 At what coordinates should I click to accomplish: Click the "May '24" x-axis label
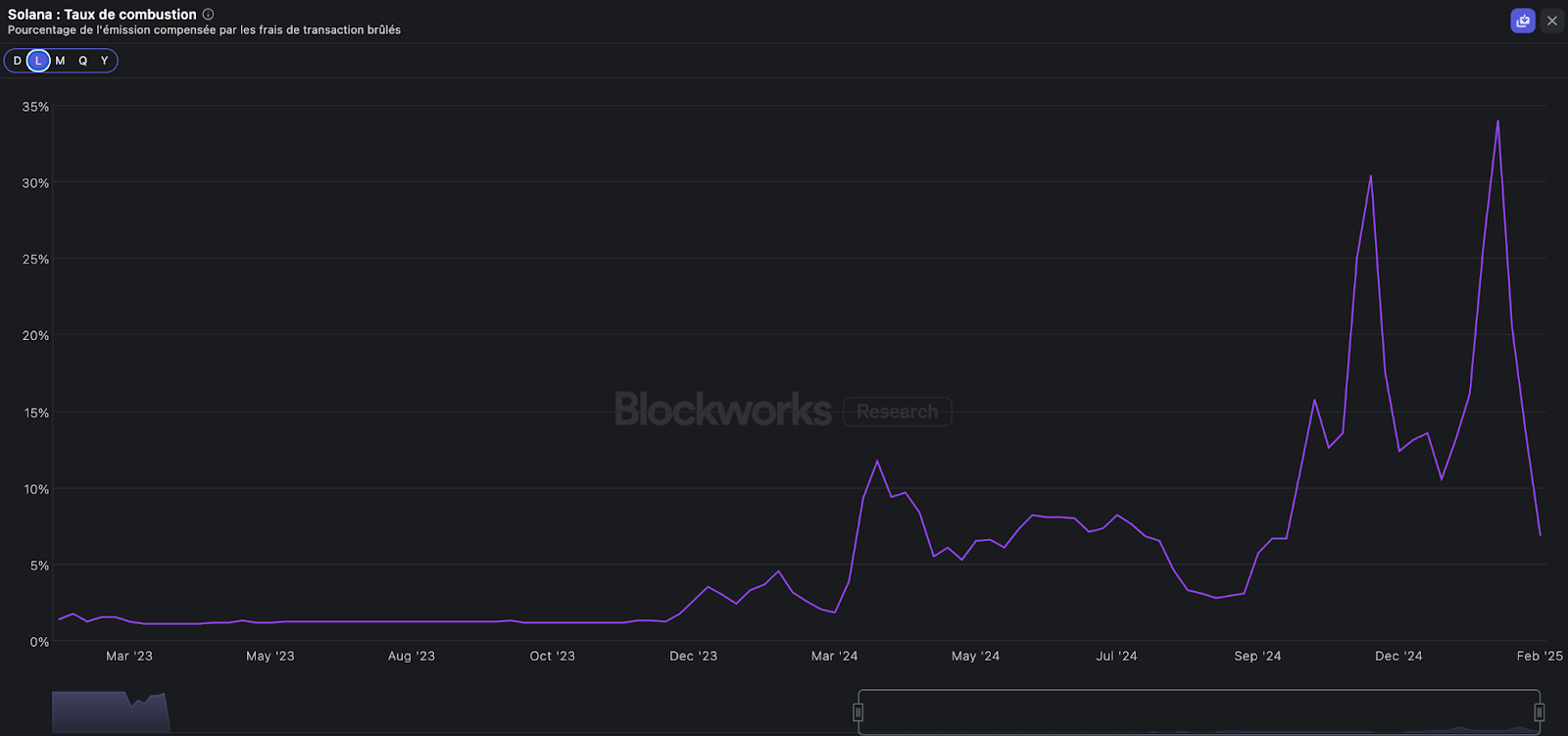coord(976,656)
